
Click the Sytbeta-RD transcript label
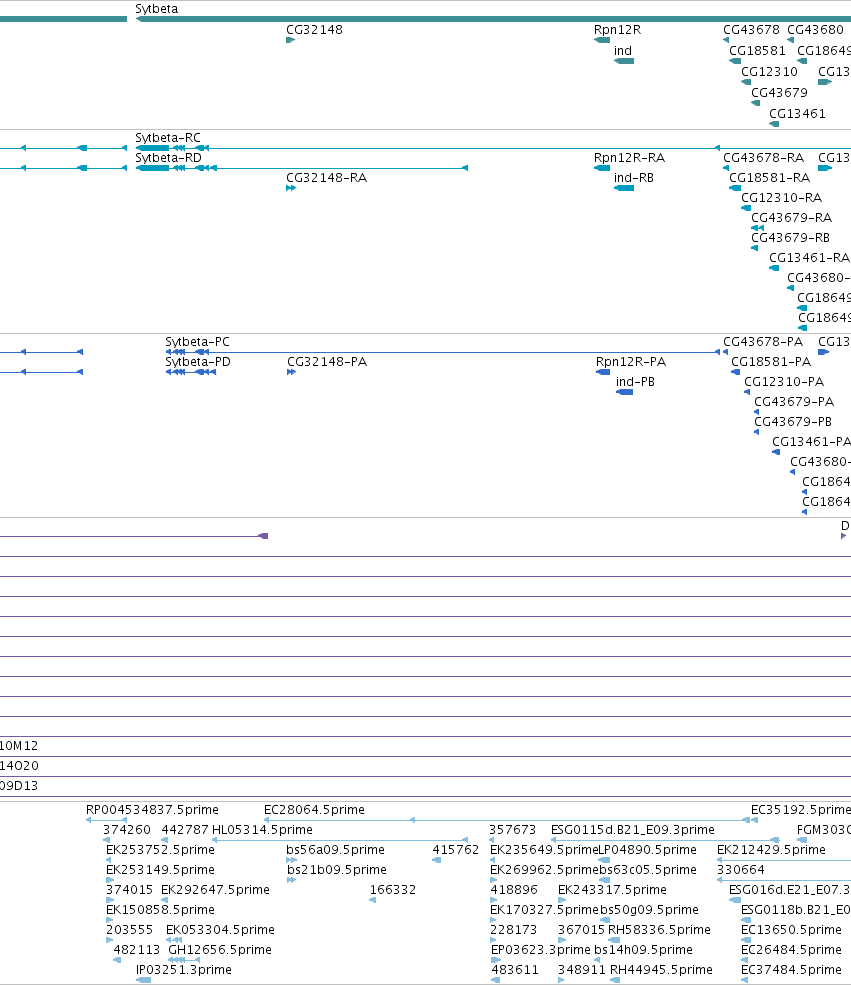coord(168,158)
